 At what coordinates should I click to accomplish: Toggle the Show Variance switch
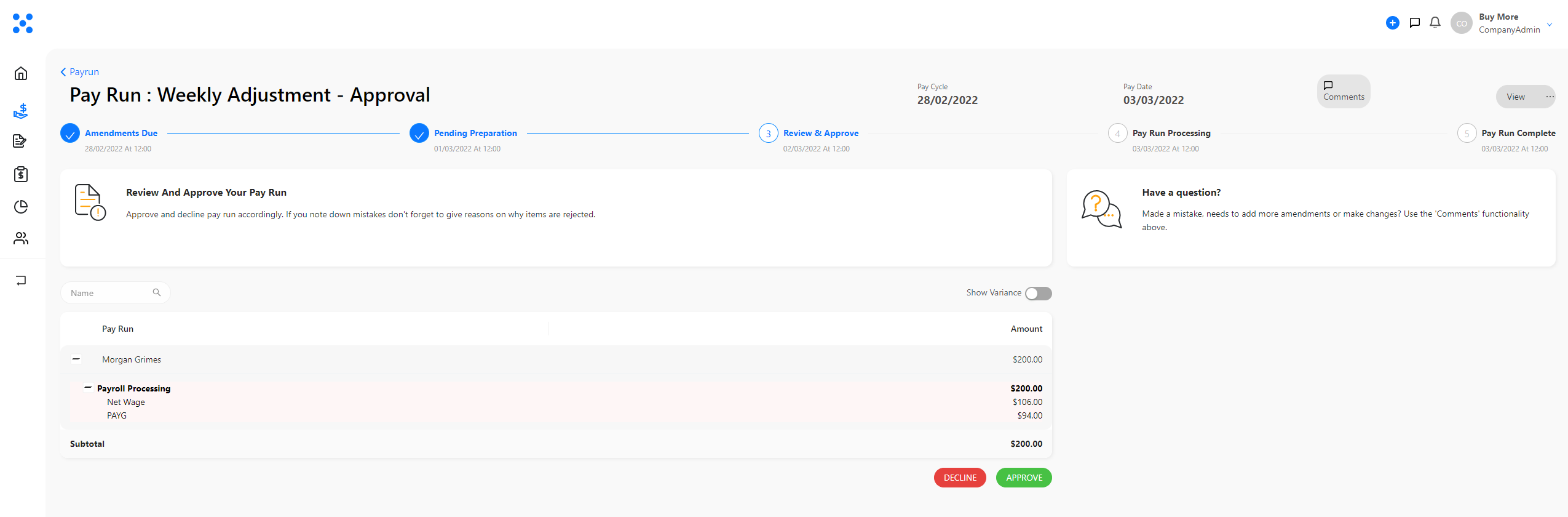[x=1039, y=294]
